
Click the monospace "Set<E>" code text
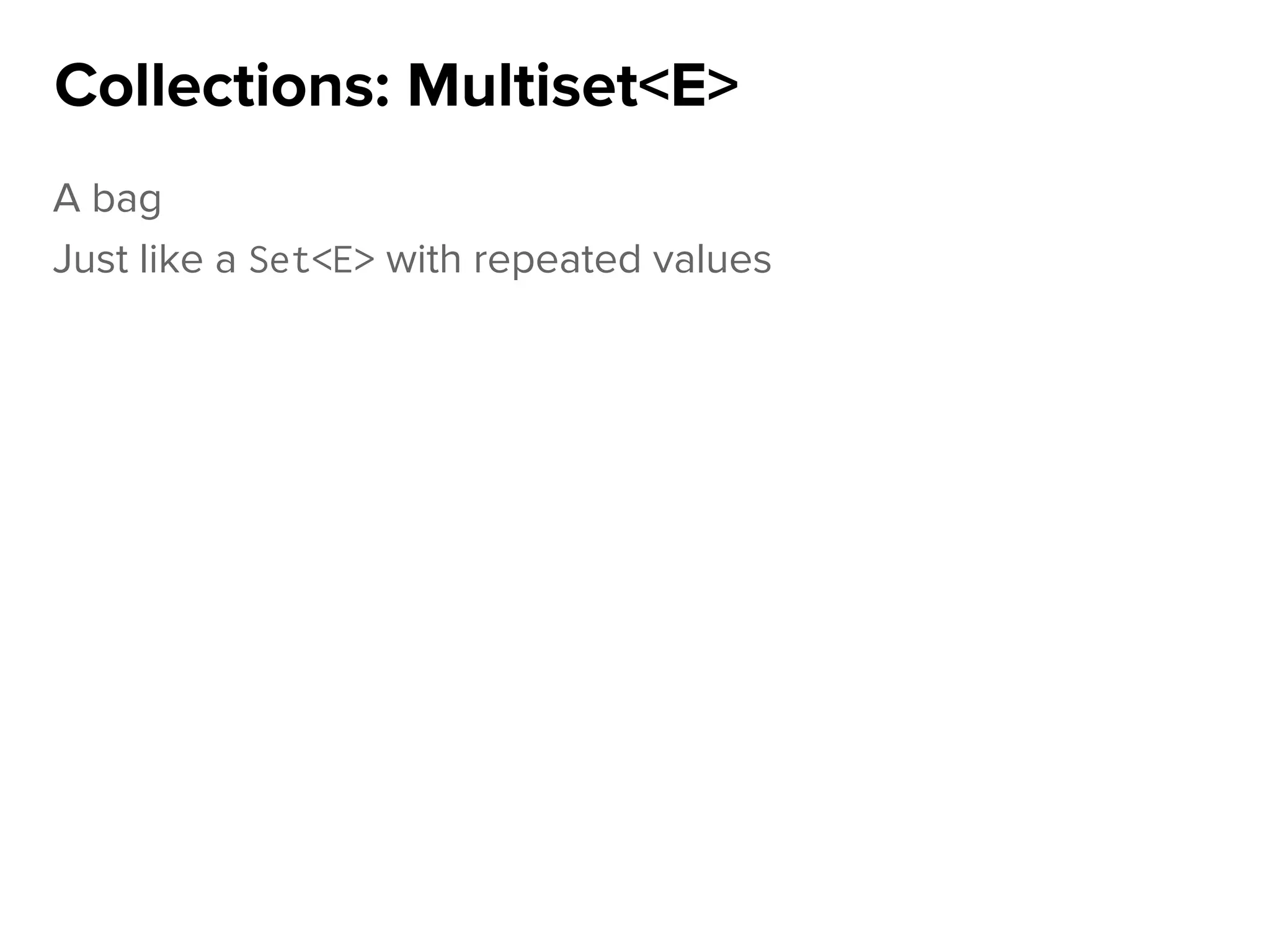coord(312,260)
